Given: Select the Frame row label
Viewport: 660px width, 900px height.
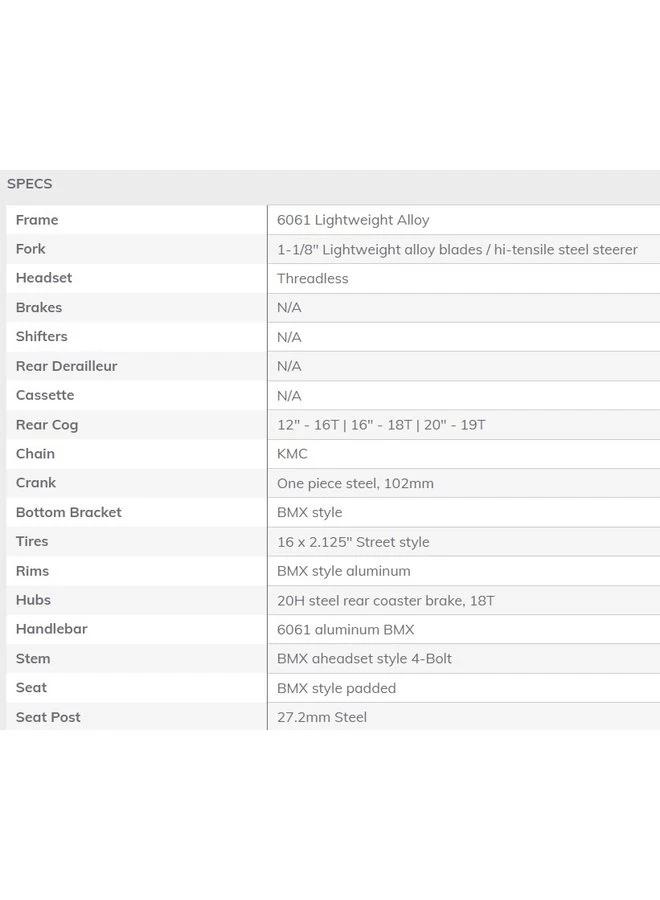Looking at the screenshot, I should [37, 220].
